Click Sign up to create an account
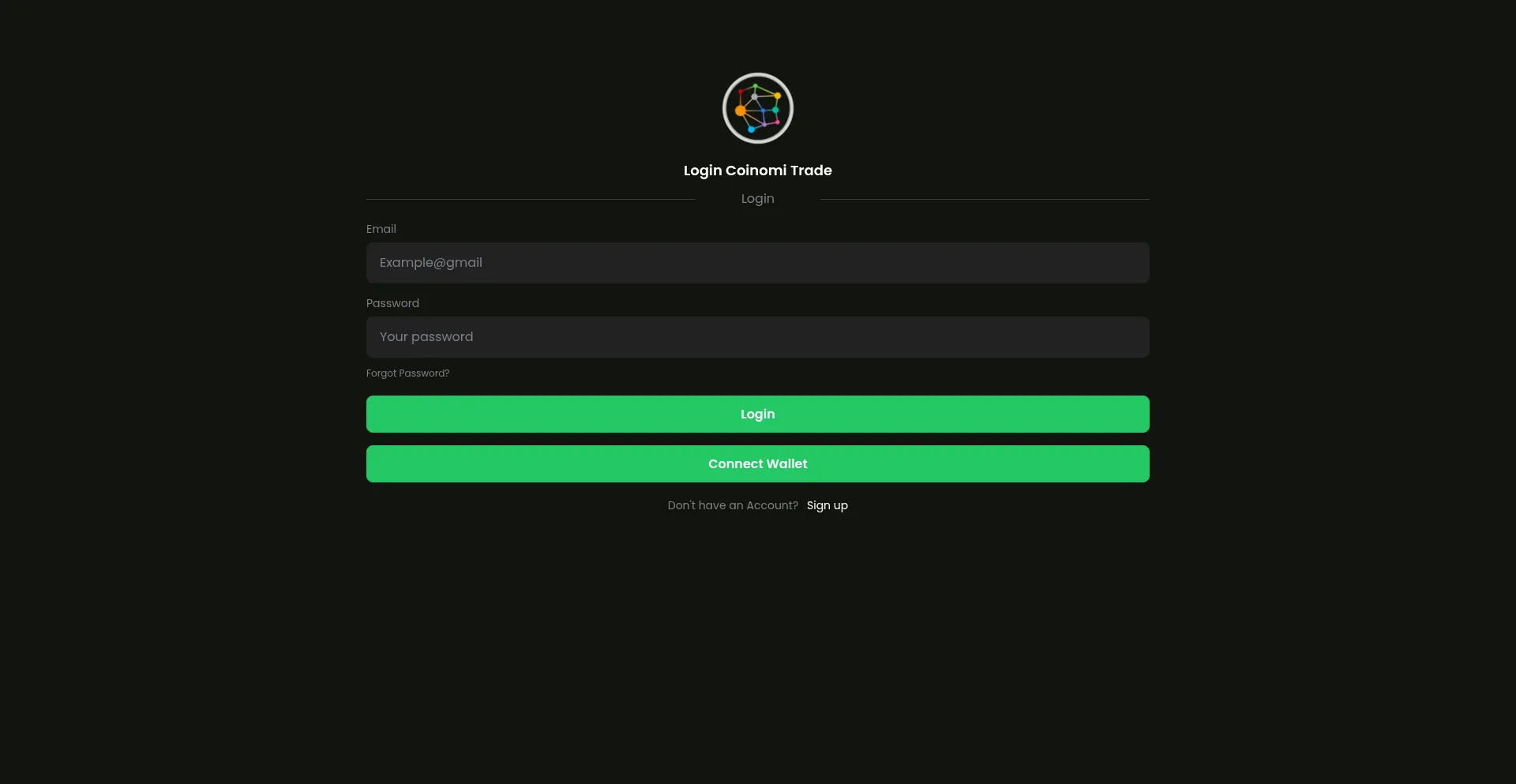1516x784 pixels. tap(827, 505)
